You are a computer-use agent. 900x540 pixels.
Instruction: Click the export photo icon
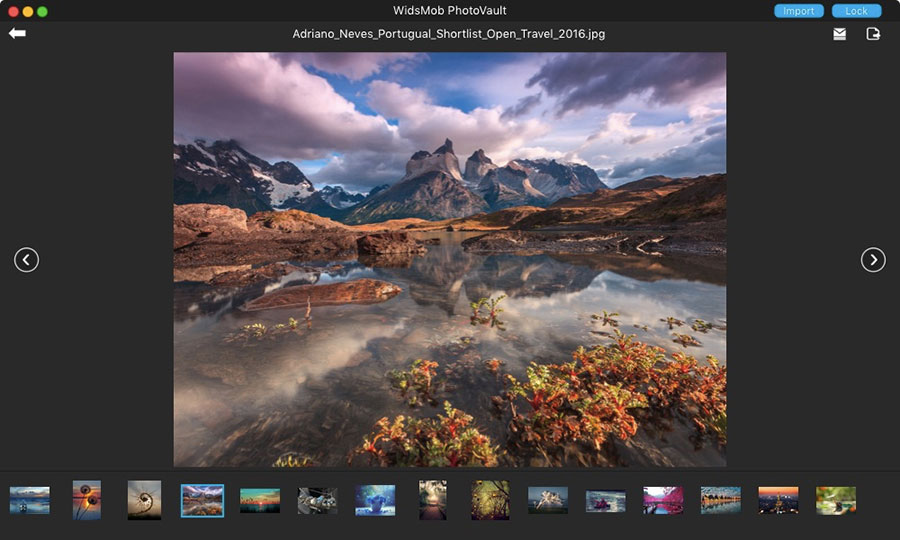click(x=873, y=34)
